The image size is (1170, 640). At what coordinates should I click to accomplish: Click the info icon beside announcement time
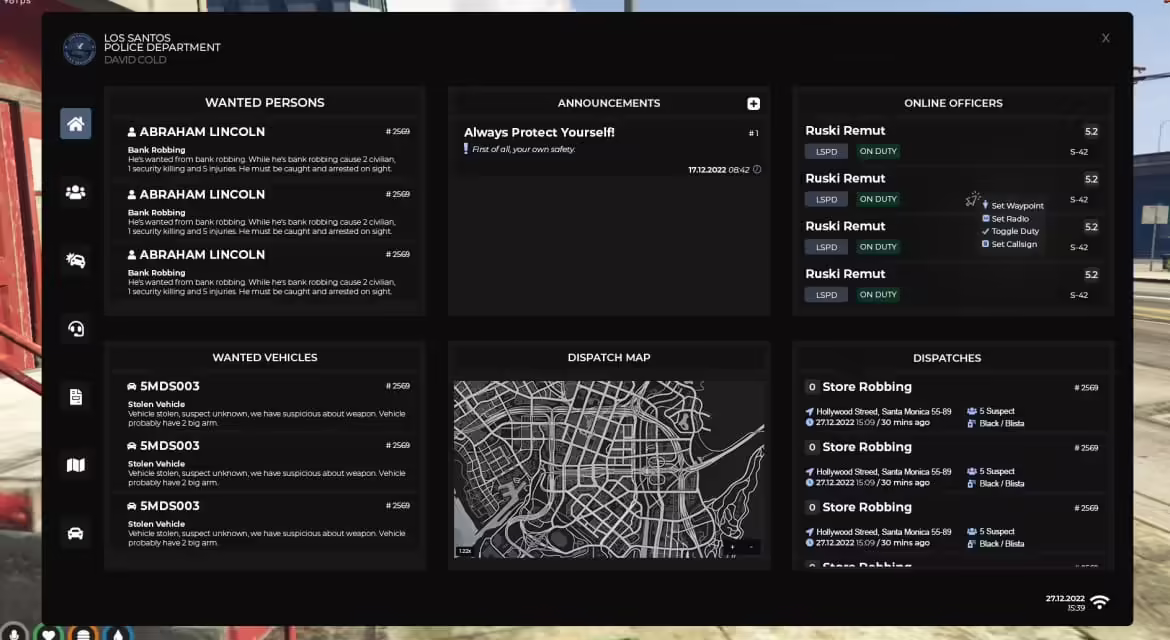[x=757, y=170]
